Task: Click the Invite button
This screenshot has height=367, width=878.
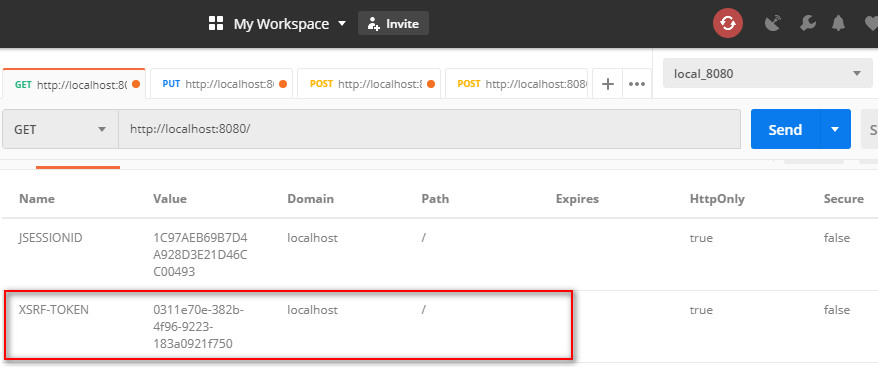Action: pyautogui.click(x=393, y=24)
